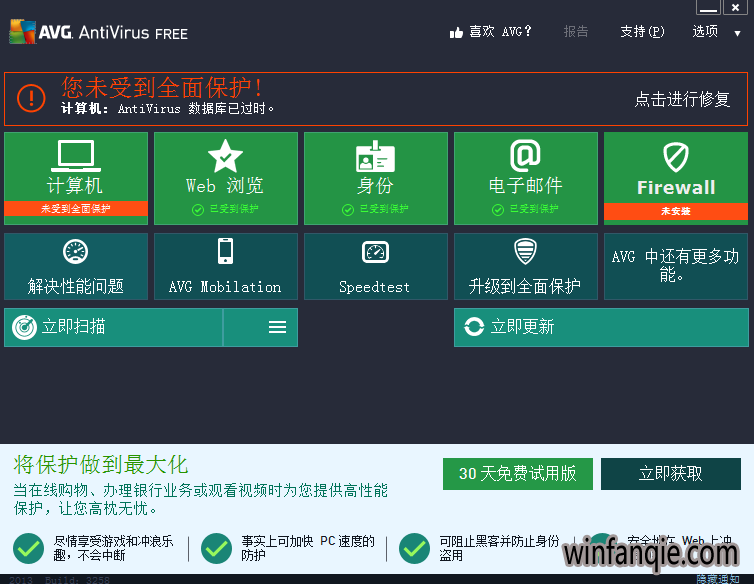Click the radar scan icon
The width and height of the screenshot is (754, 584).
coord(24,328)
